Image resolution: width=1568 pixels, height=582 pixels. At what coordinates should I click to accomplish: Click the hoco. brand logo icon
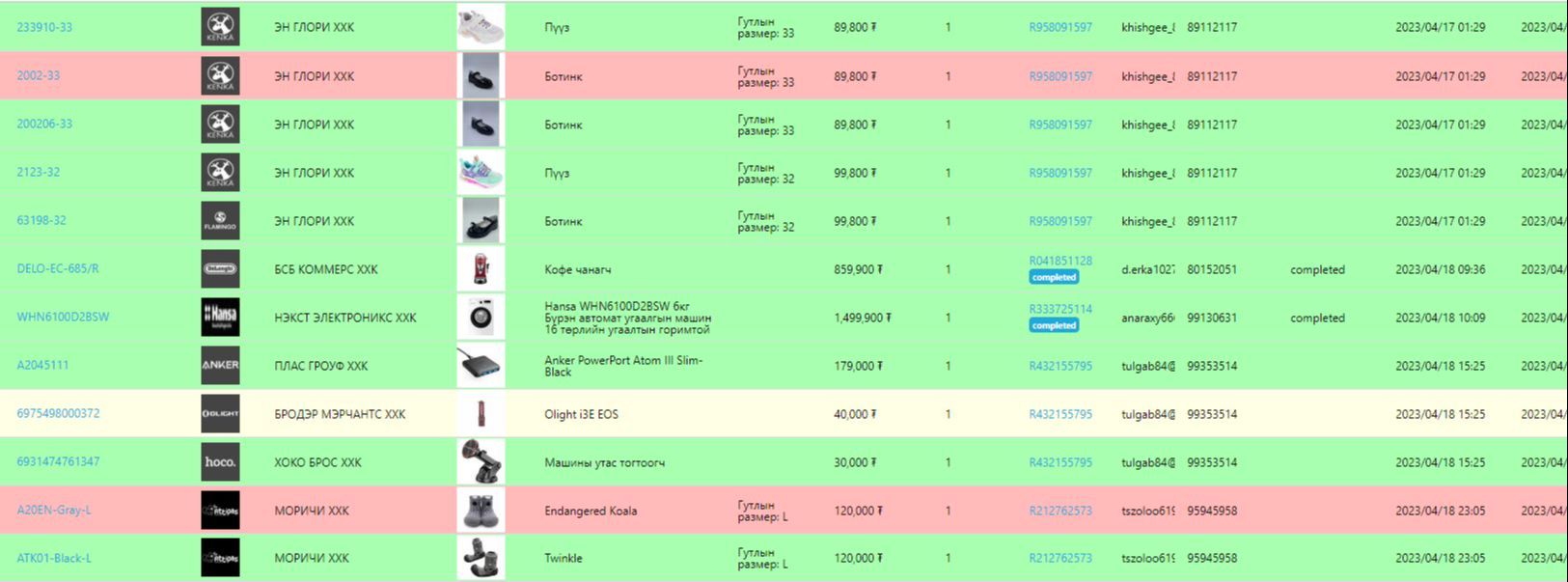220,462
